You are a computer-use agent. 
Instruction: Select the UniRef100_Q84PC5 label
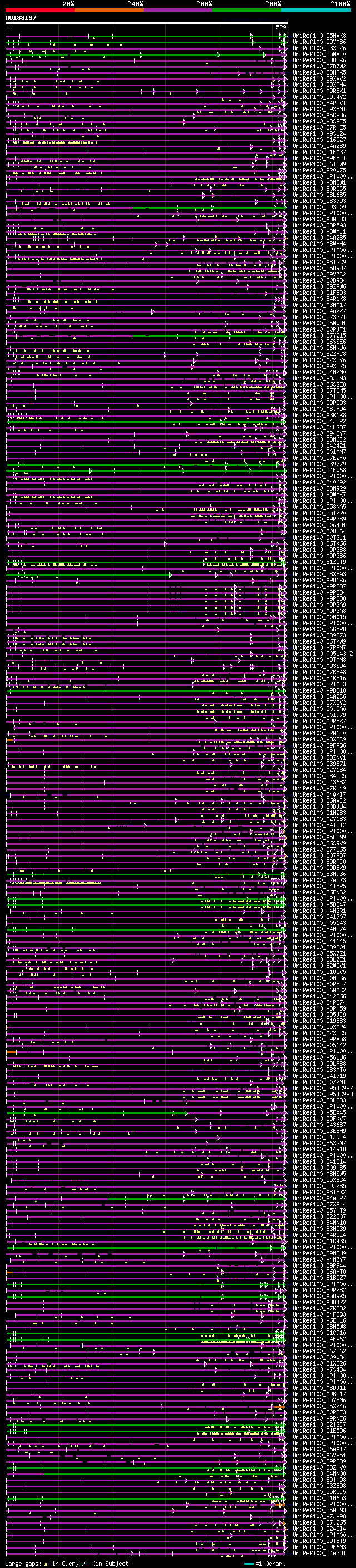pyautogui.click(x=319, y=776)
